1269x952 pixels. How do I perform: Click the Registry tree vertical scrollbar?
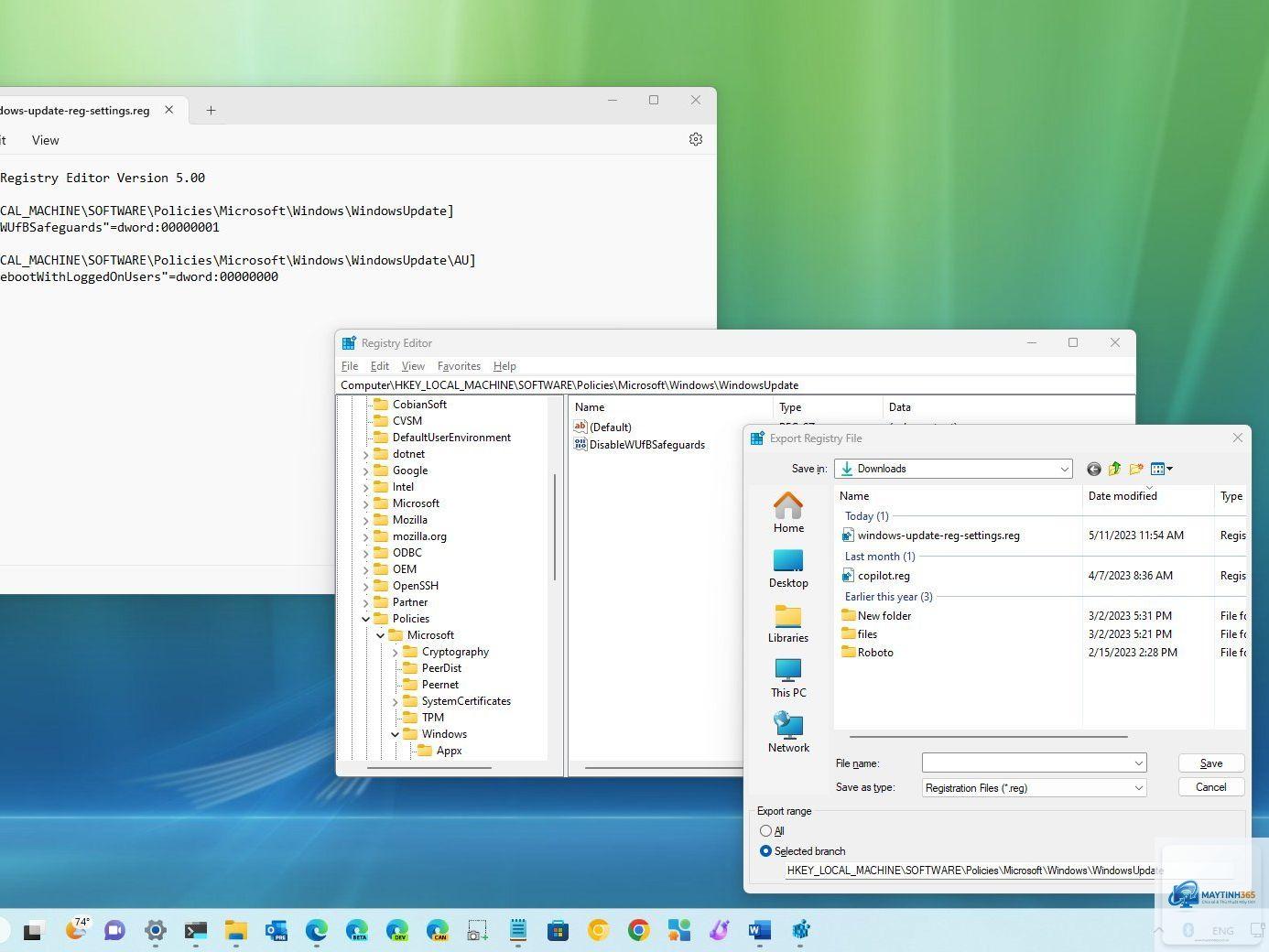coord(555,526)
